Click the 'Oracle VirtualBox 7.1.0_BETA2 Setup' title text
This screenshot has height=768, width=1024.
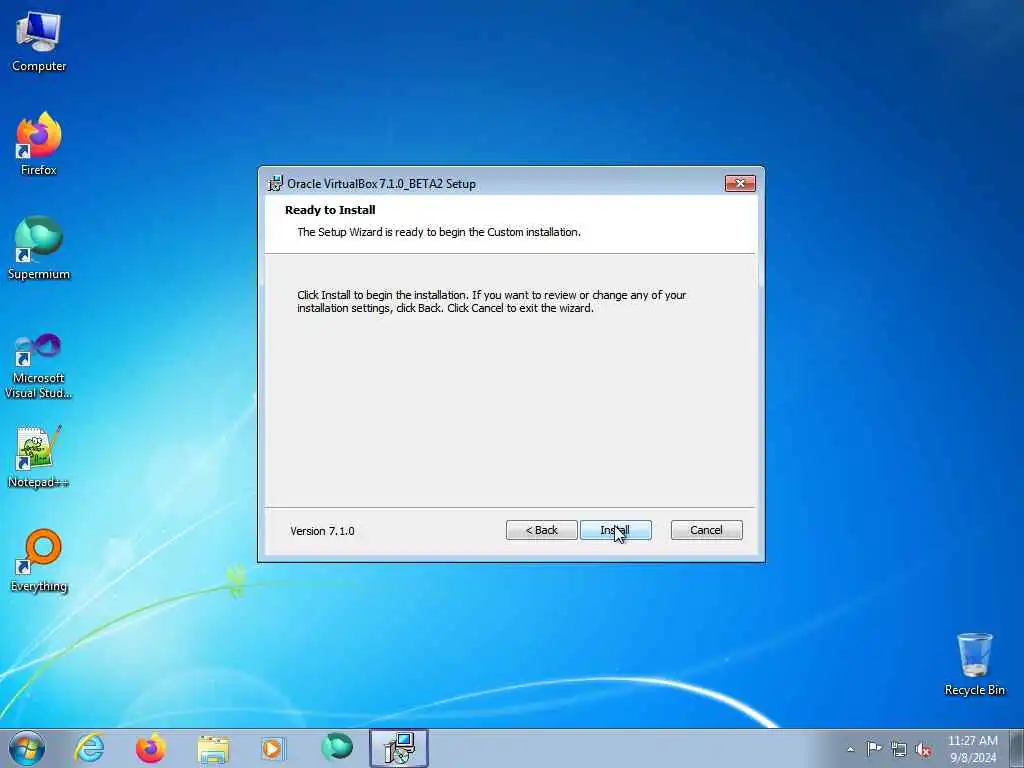[381, 184]
